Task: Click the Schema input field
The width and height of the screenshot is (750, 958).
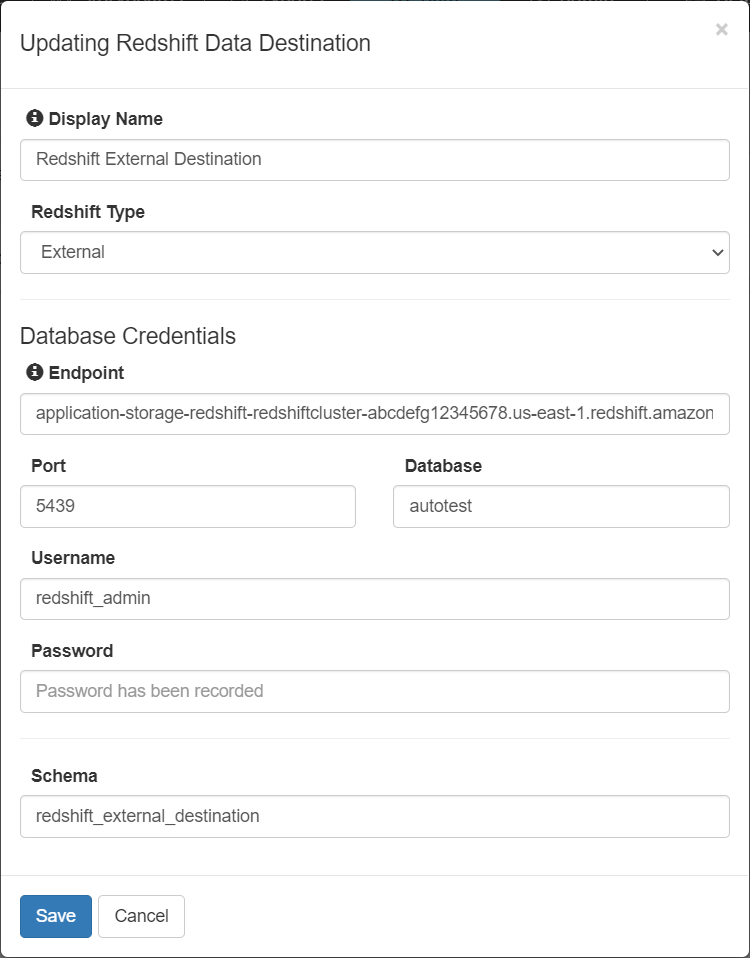Action: [x=375, y=816]
